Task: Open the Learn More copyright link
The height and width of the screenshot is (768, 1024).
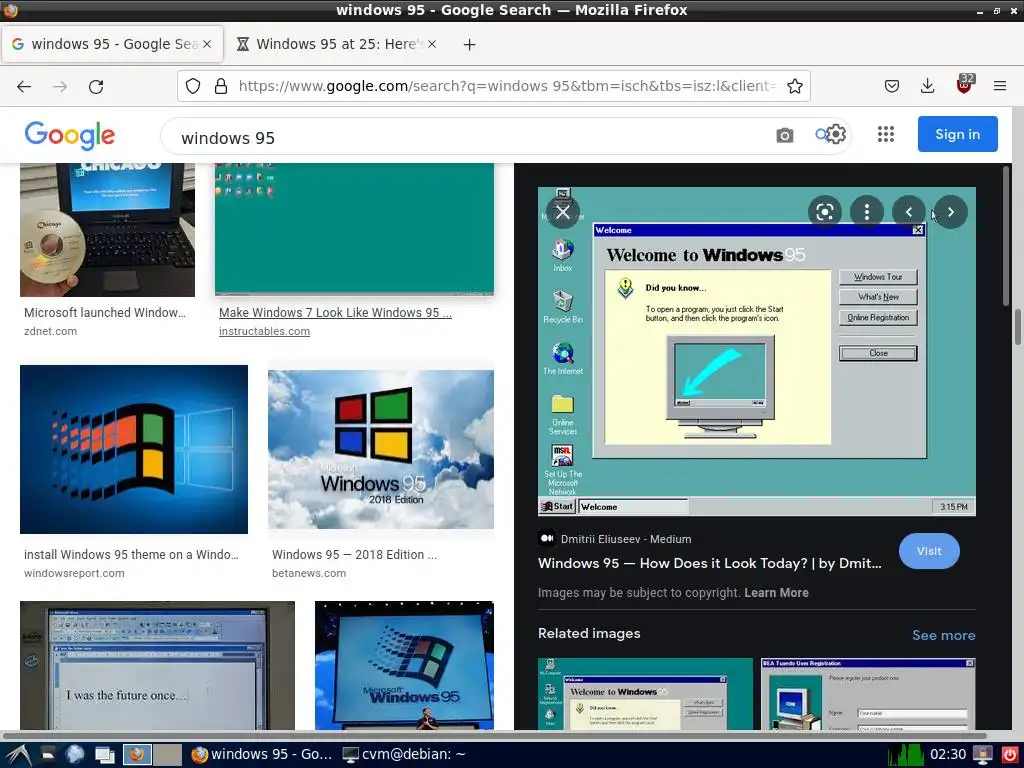Action: point(776,593)
